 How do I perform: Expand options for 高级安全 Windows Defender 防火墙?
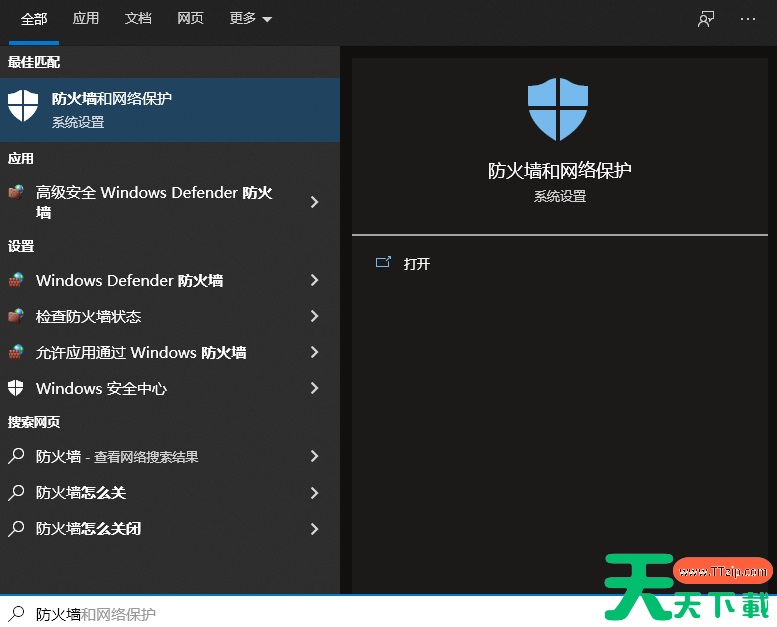[x=314, y=202]
